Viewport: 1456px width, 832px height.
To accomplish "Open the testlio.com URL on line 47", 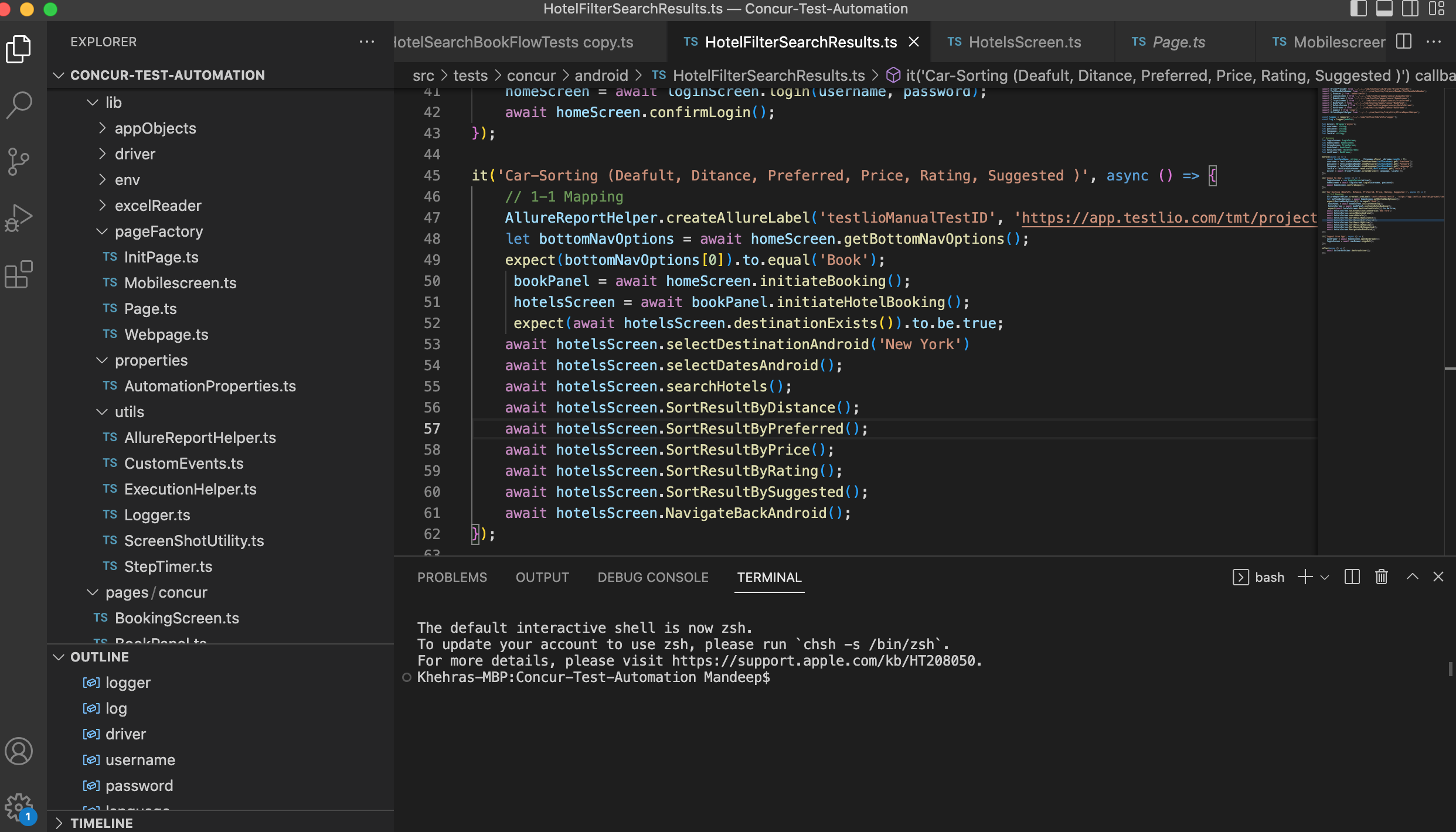I will tap(1166, 217).
